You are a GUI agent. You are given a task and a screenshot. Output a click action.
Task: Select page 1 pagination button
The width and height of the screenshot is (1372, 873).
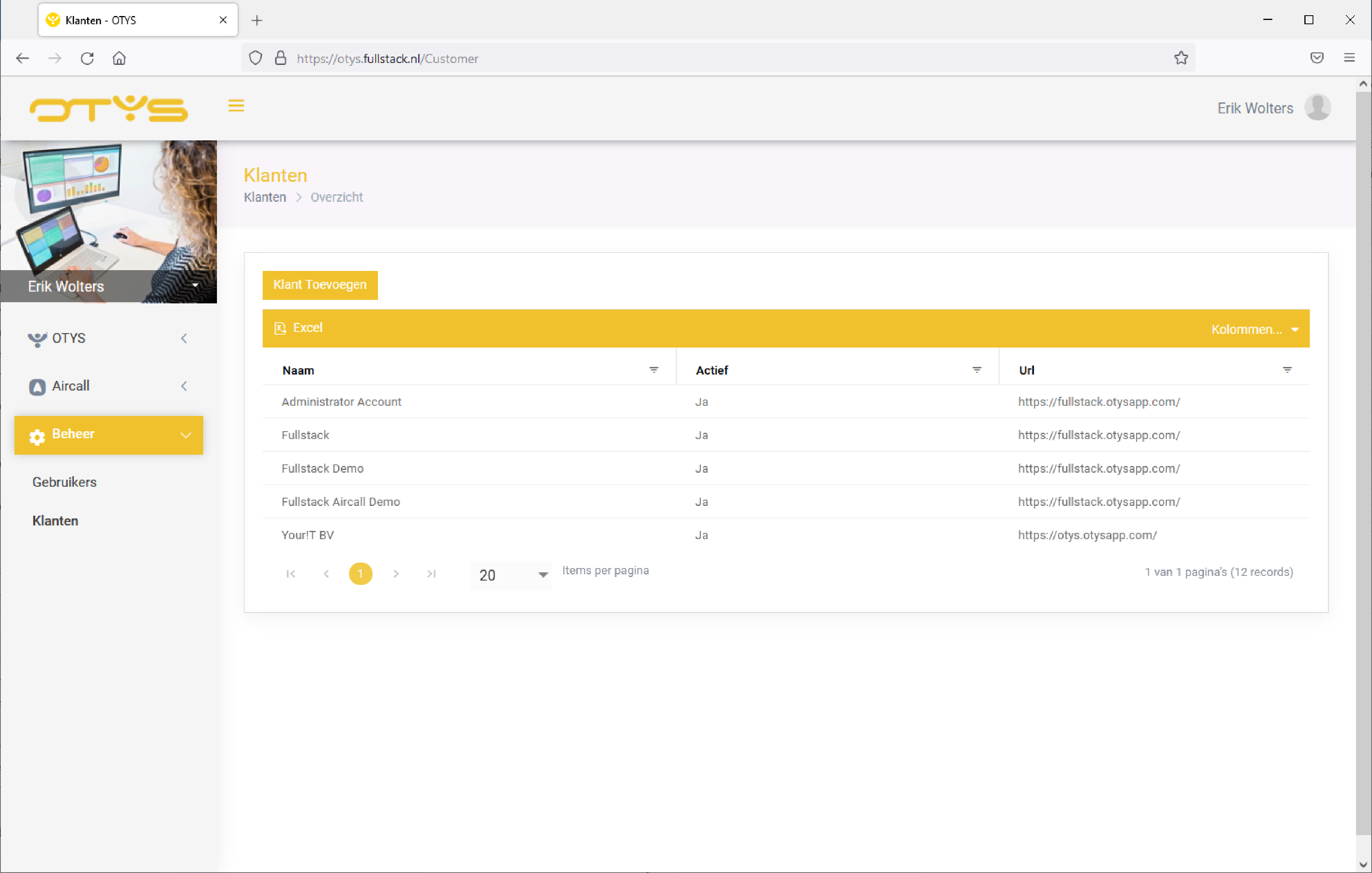(360, 573)
